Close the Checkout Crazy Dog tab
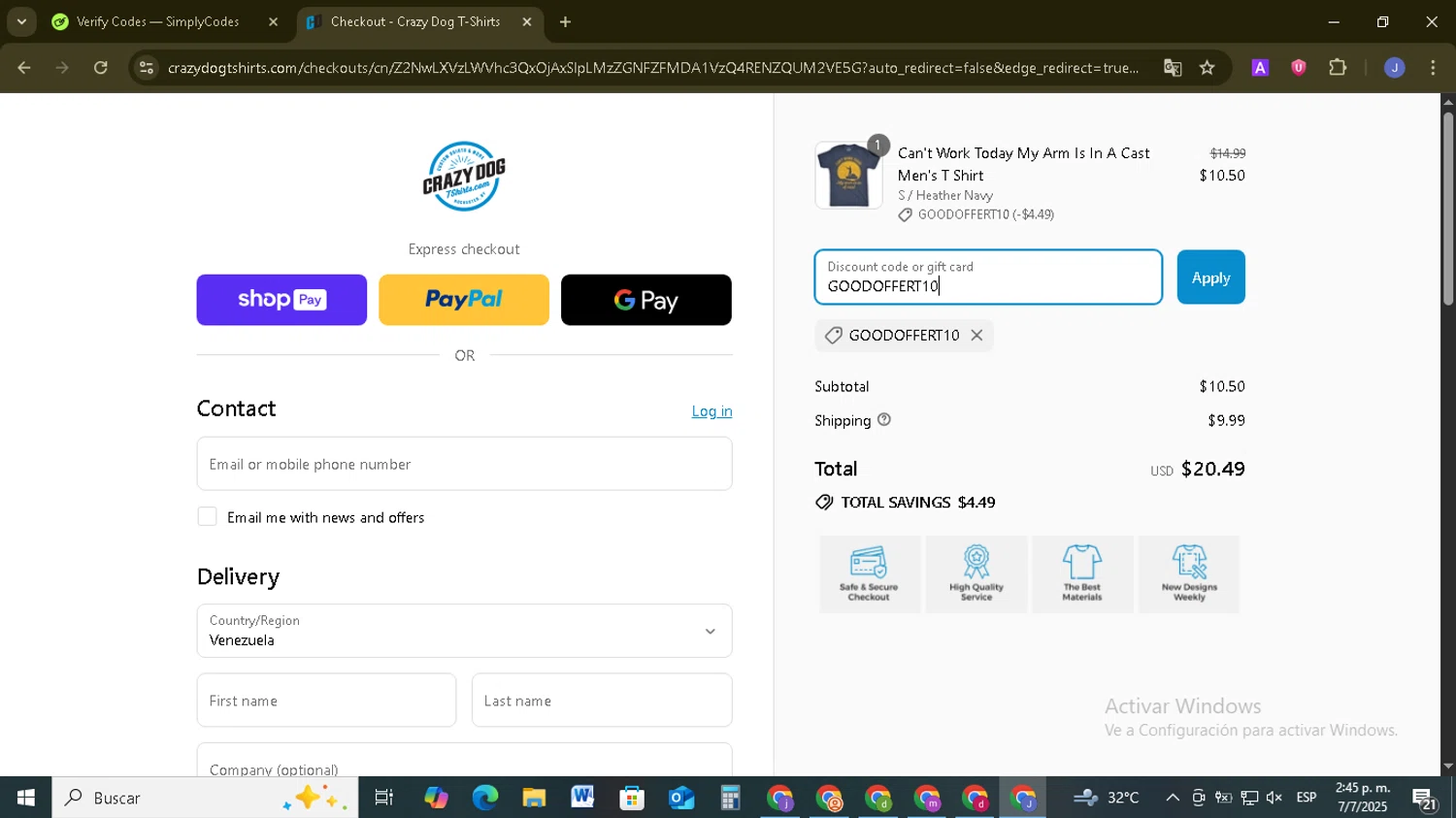Screen dimensions: 1456x818 (x=527, y=21)
